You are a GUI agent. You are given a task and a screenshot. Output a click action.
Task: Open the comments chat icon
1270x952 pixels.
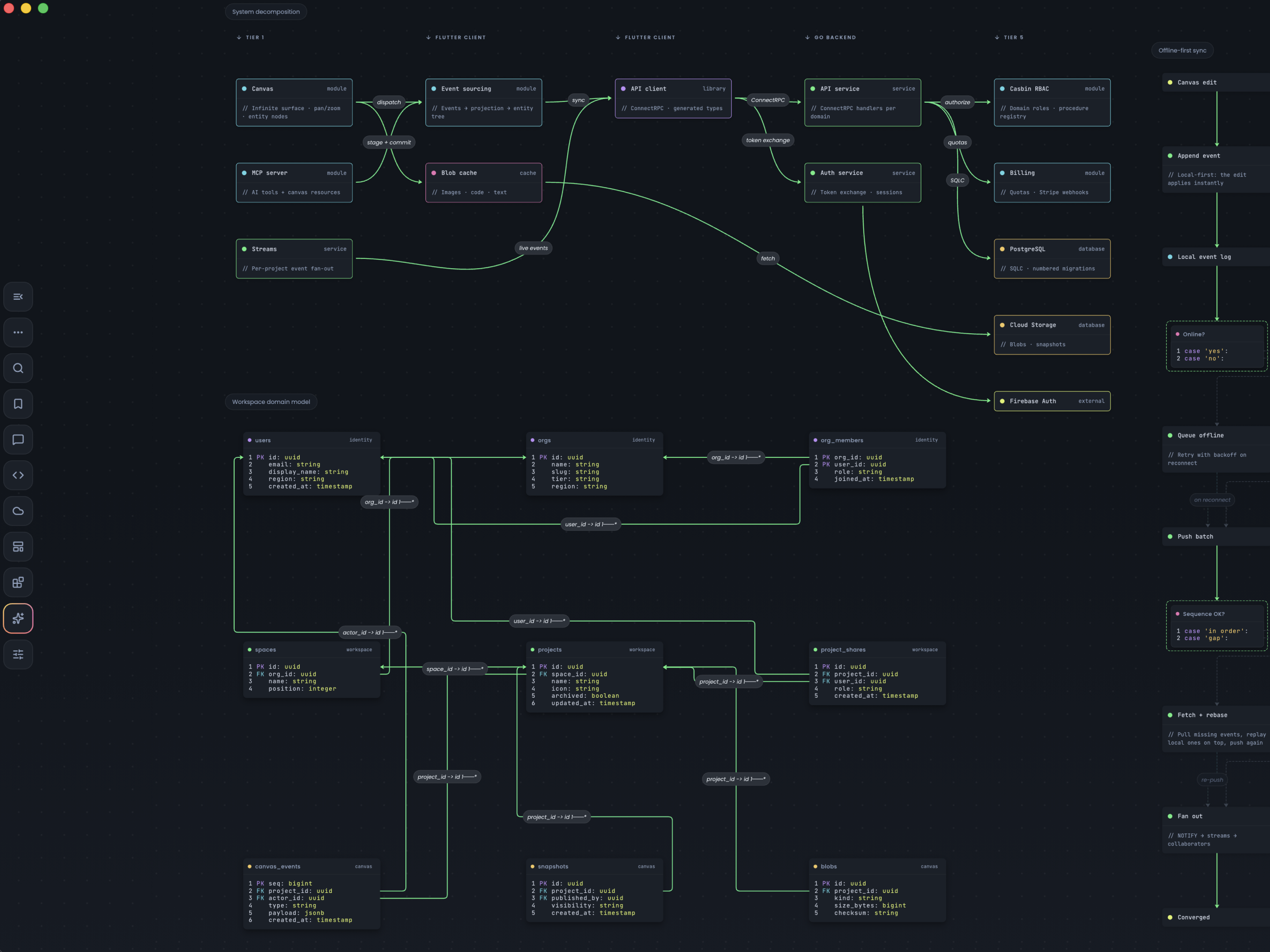(x=18, y=440)
